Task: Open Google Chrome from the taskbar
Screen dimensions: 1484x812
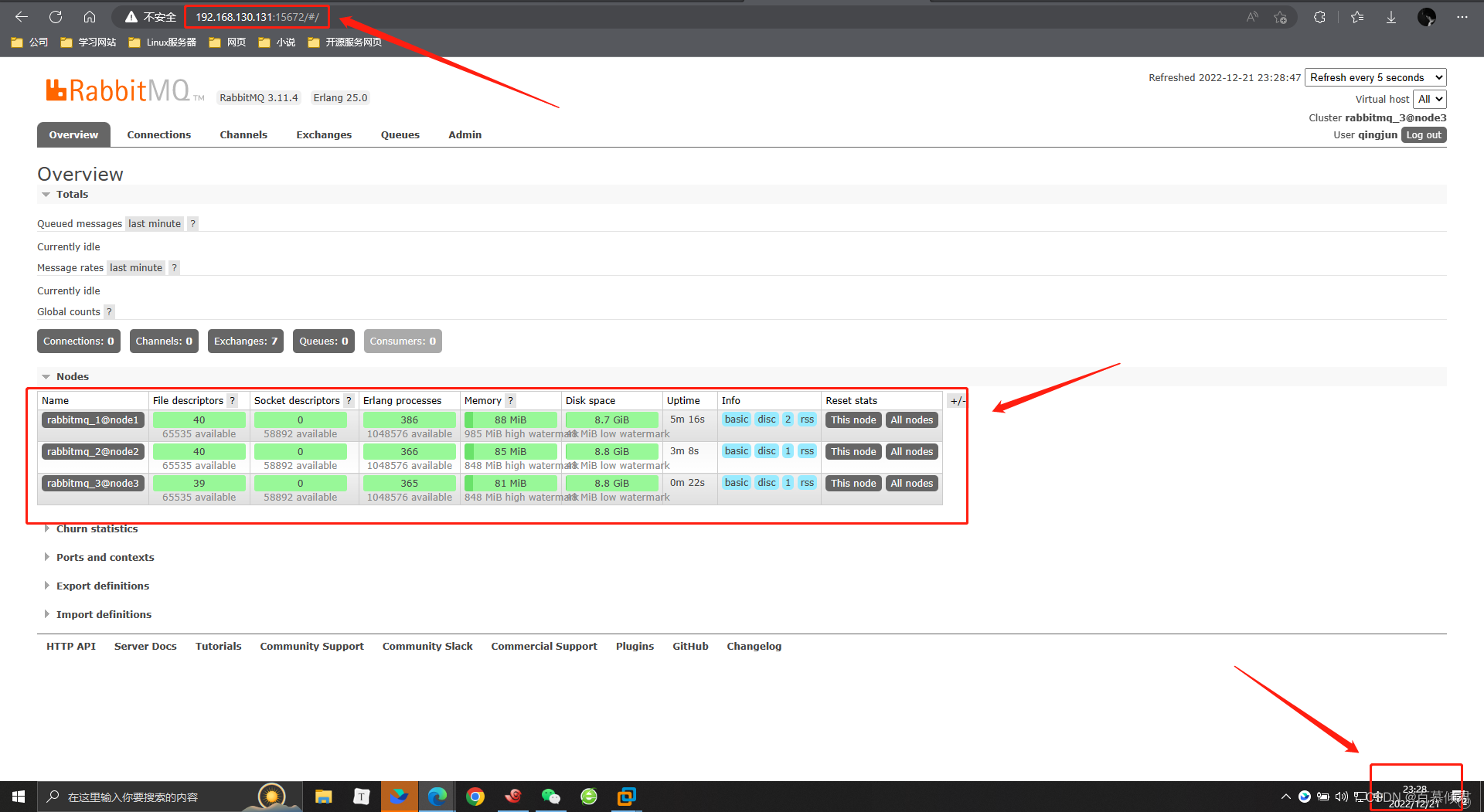Action: point(475,797)
